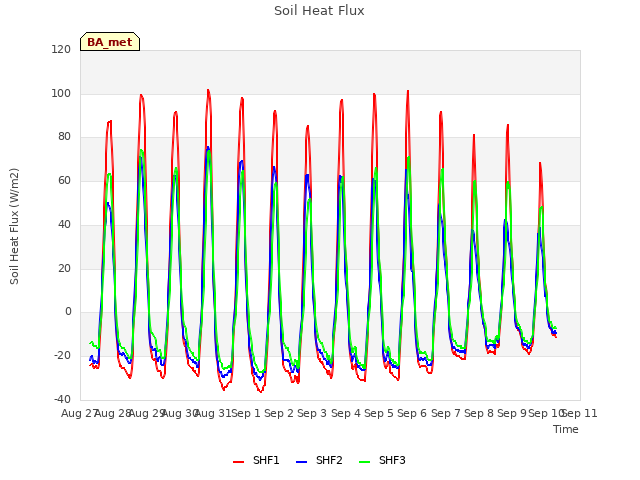Click the Soil Heat Flux chart title
Viewport: 640px width, 480px height.
click(x=319, y=11)
